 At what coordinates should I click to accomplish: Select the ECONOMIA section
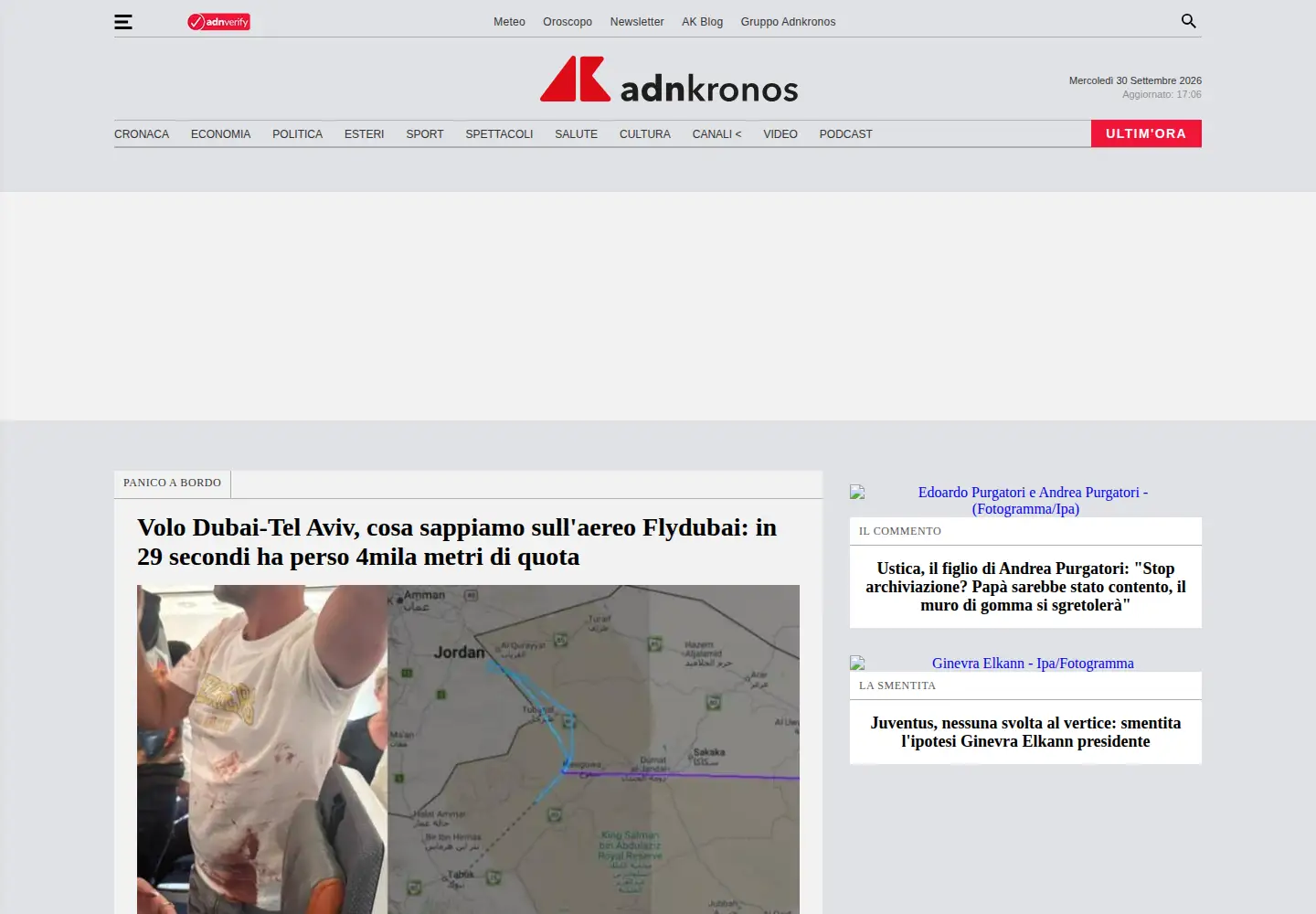pos(220,134)
